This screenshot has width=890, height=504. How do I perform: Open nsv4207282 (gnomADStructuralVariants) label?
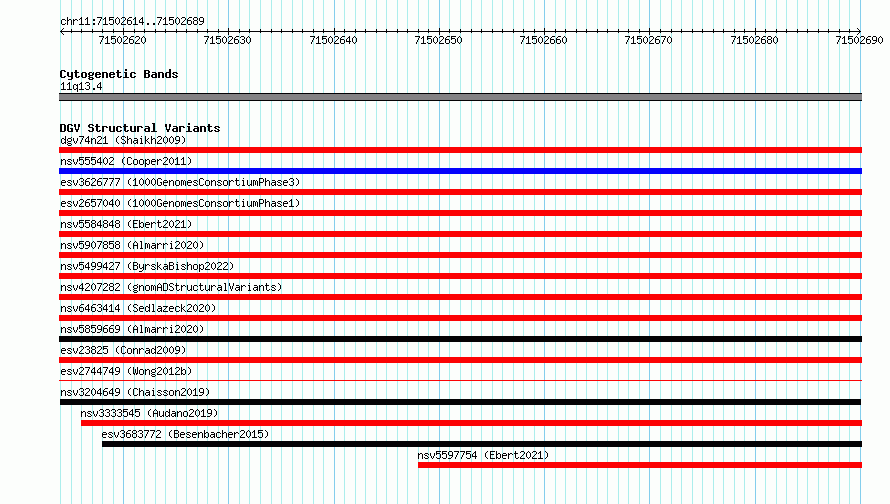[x=171, y=287]
